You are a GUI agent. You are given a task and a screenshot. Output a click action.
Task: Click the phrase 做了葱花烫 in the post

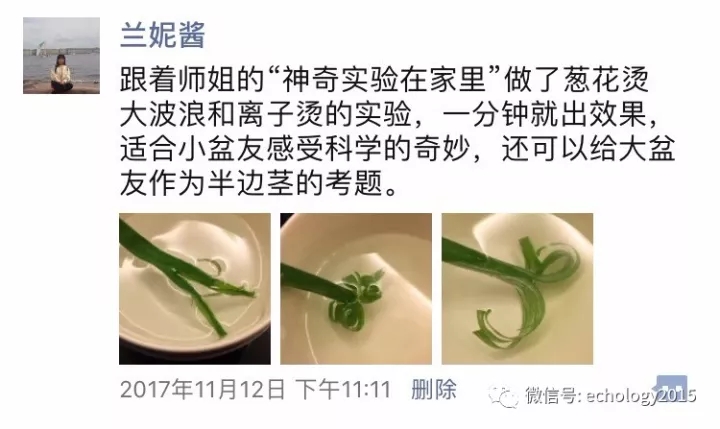(576, 80)
